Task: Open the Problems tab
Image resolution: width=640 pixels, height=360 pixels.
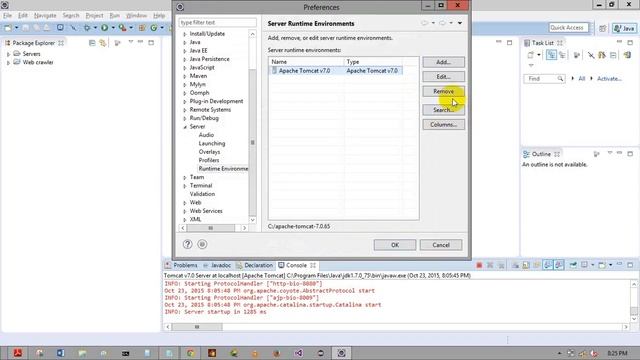Action: pyautogui.click(x=181, y=265)
